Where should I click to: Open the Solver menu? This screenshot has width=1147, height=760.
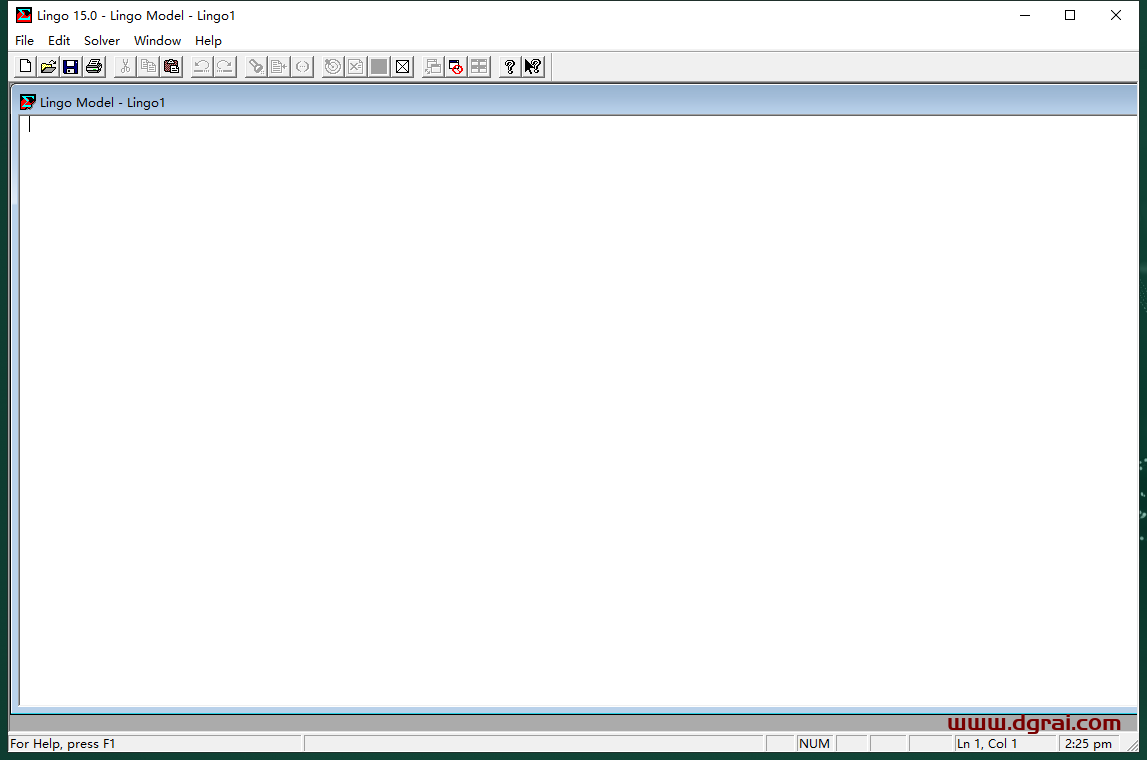[x=102, y=41]
